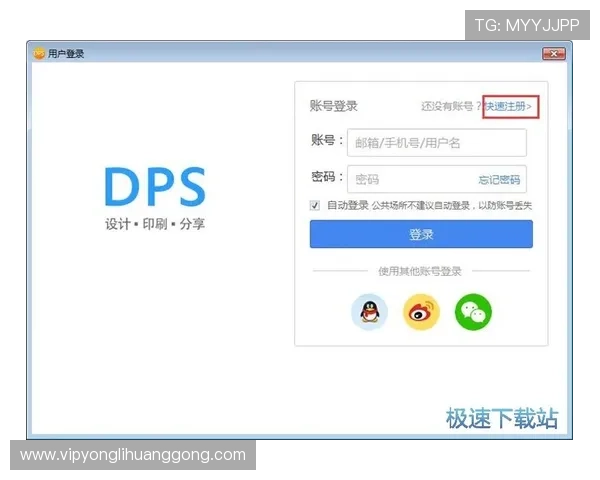Focus the 密码 input field
The width and height of the screenshot is (600, 480).
pos(437,179)
